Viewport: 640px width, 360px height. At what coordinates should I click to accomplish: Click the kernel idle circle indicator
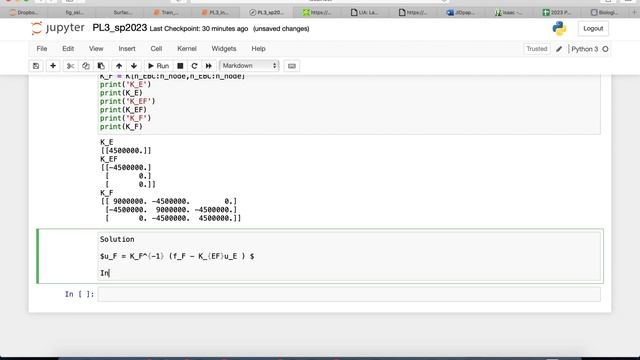click(605, 49)
